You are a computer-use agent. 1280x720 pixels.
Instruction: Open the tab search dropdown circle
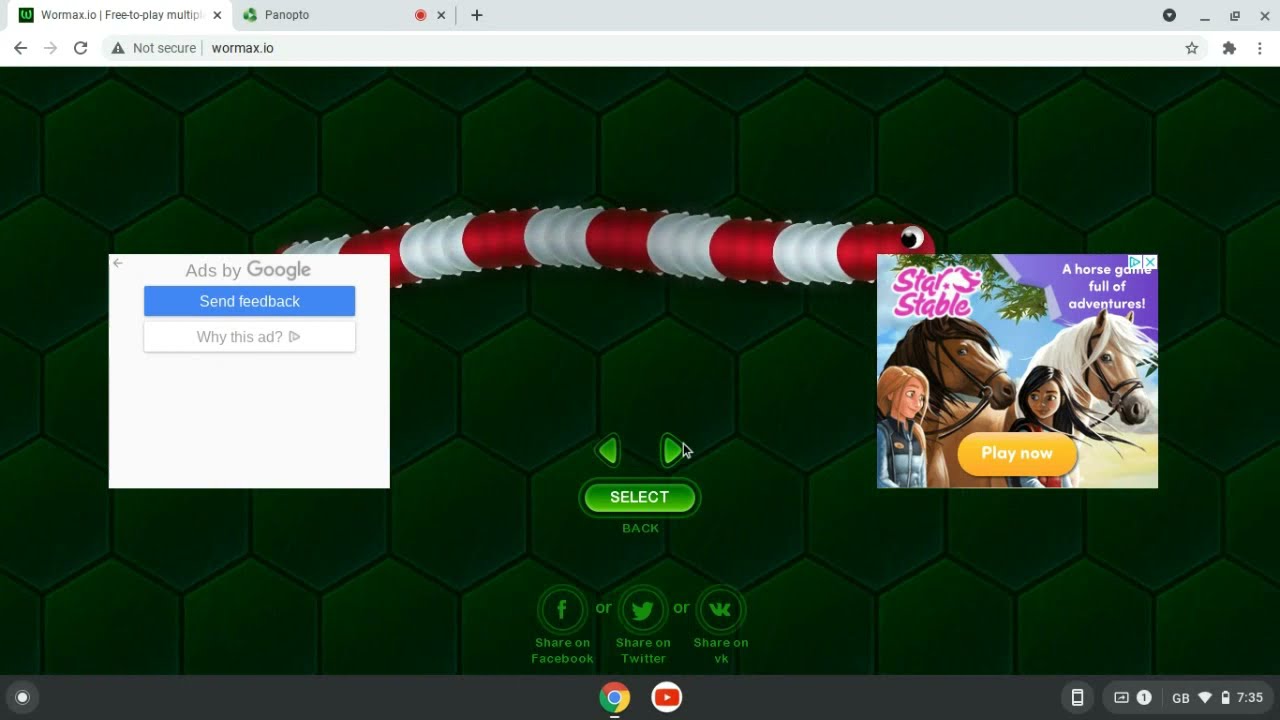(x=1169, y=15)
